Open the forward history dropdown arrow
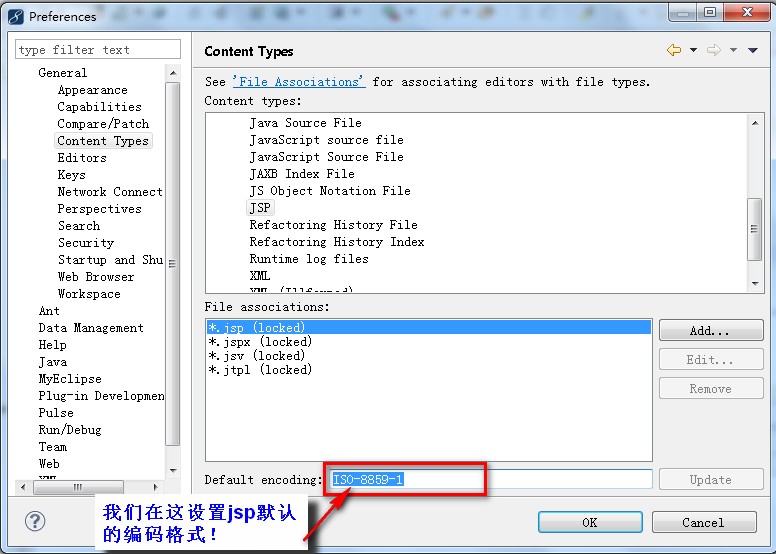This screenshot has width=776, height=554. (733, 50)
